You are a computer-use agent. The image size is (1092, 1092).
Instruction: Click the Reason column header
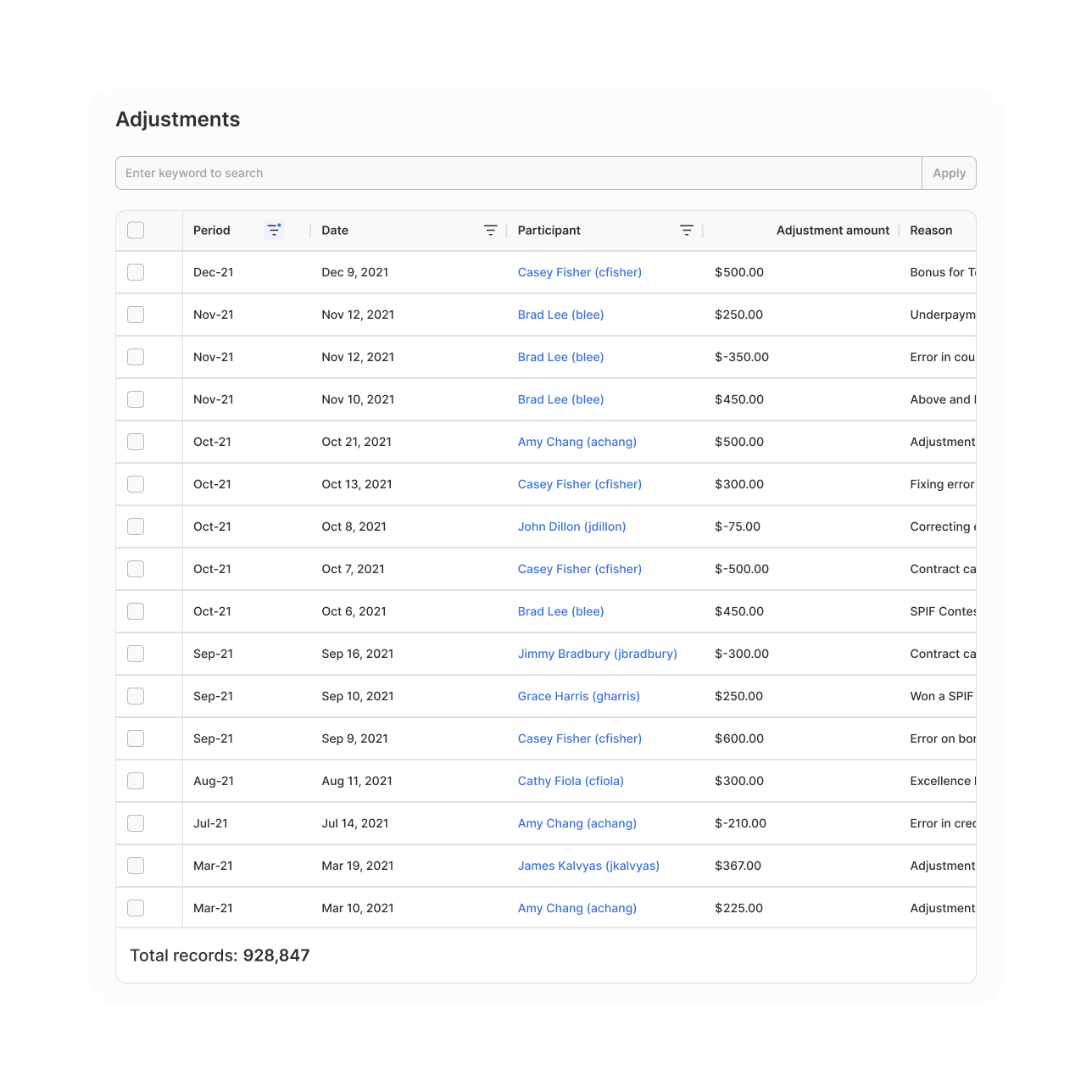point(931,230)
